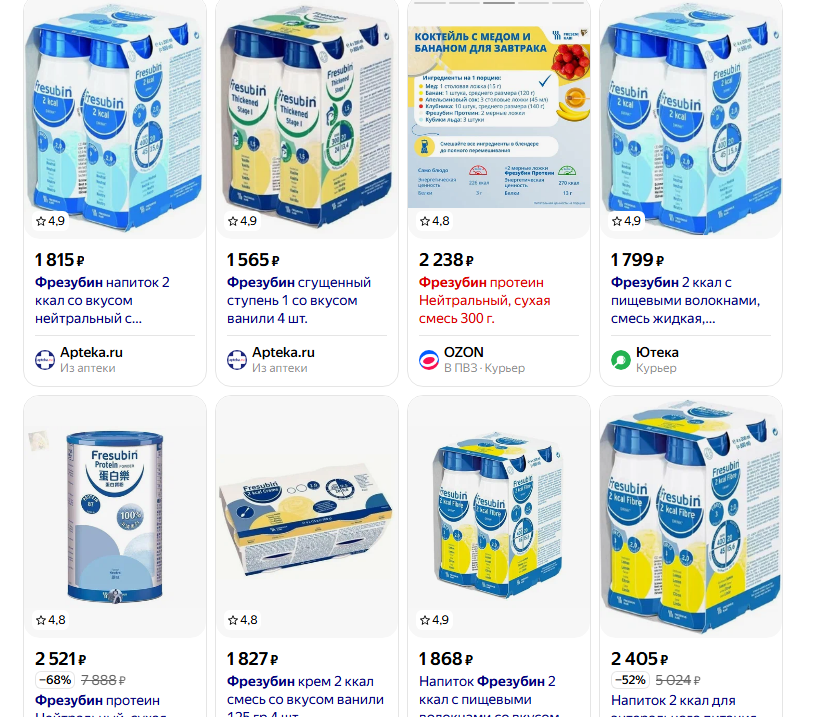View the Fresubin 2 kcal Creme box image
The width and height of the screenshot is (836, 717).
click(x=307, y=516)
